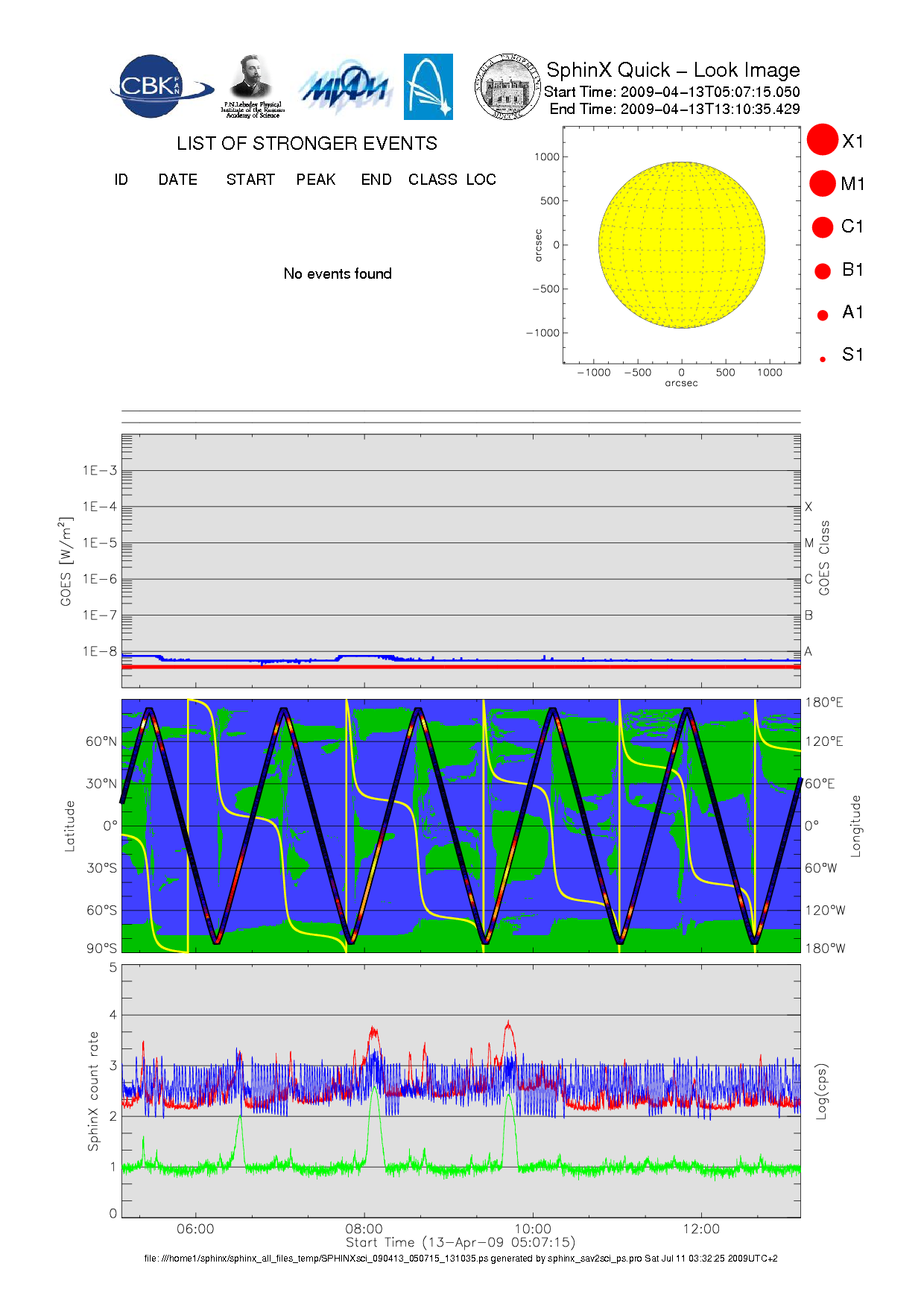
Task: Click the 12:00 time axis label
Action: [700, 1229]
